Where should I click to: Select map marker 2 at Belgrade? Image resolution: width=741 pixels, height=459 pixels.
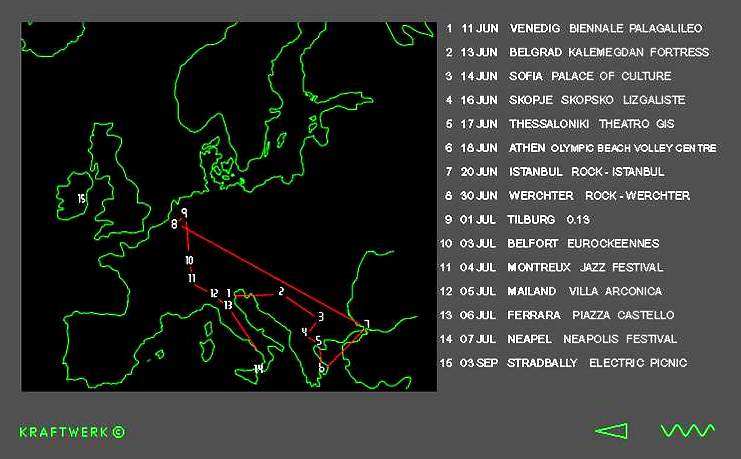(x=282, y=292)
